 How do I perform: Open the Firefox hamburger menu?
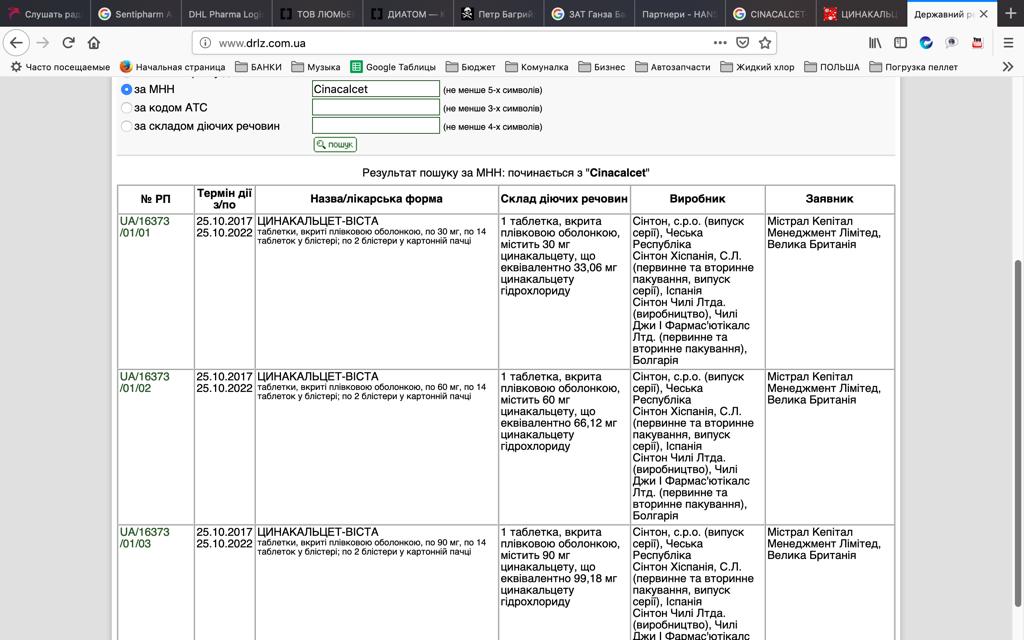[1005, 43]
